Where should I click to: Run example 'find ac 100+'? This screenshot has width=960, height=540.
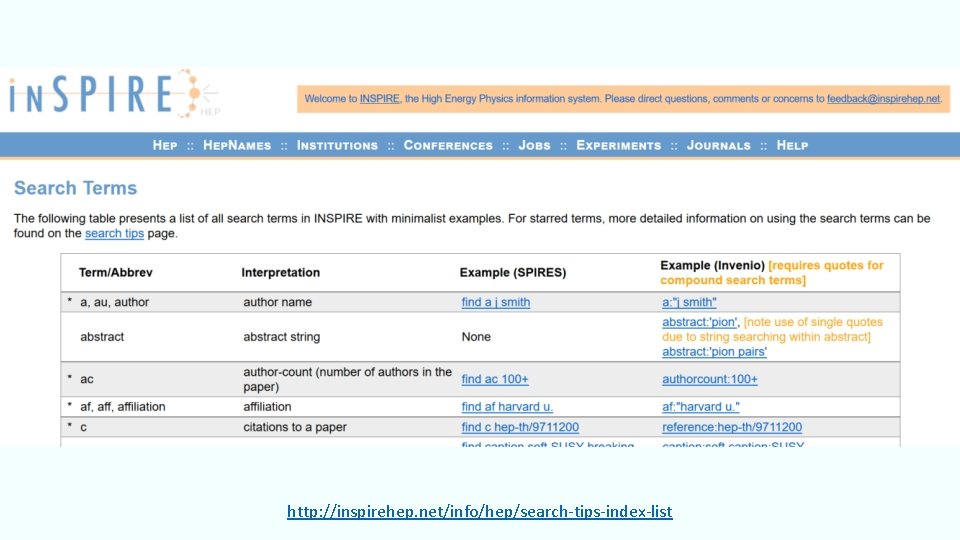[x=495, y=379]
